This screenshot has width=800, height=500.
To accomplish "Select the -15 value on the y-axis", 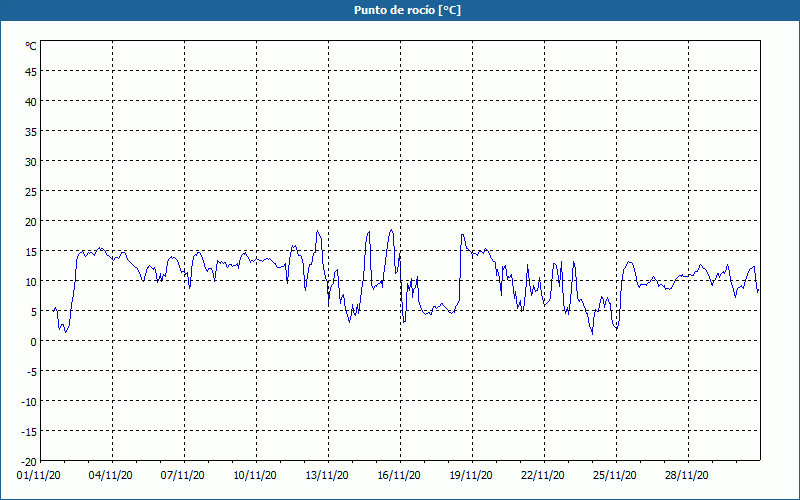I will tap(29, 432).
